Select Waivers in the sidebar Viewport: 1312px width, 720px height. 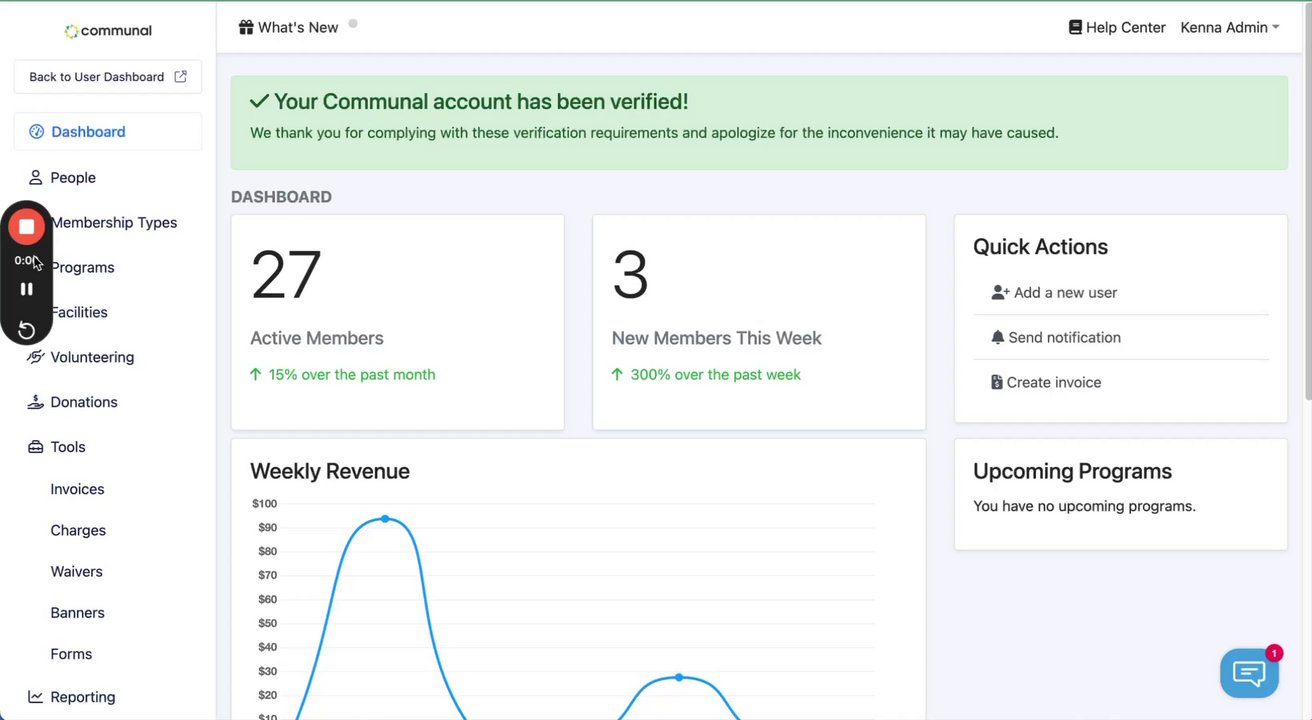coord(76,572)
